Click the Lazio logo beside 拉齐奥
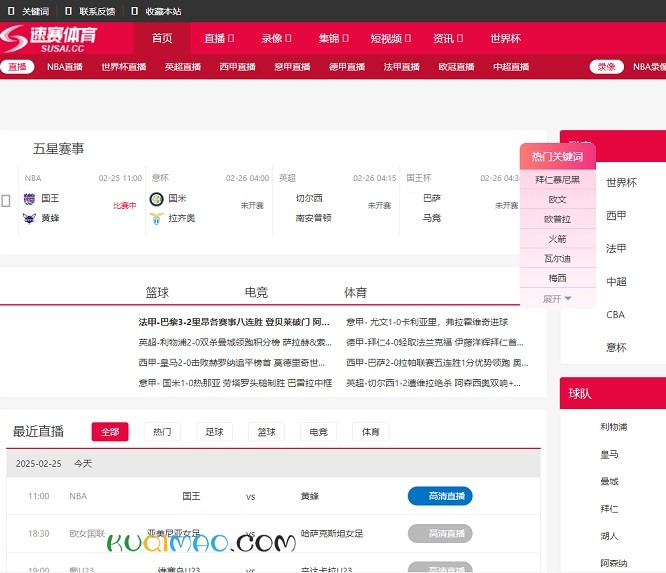The height and width of the screenshot is (573, 666). [156, 218]
